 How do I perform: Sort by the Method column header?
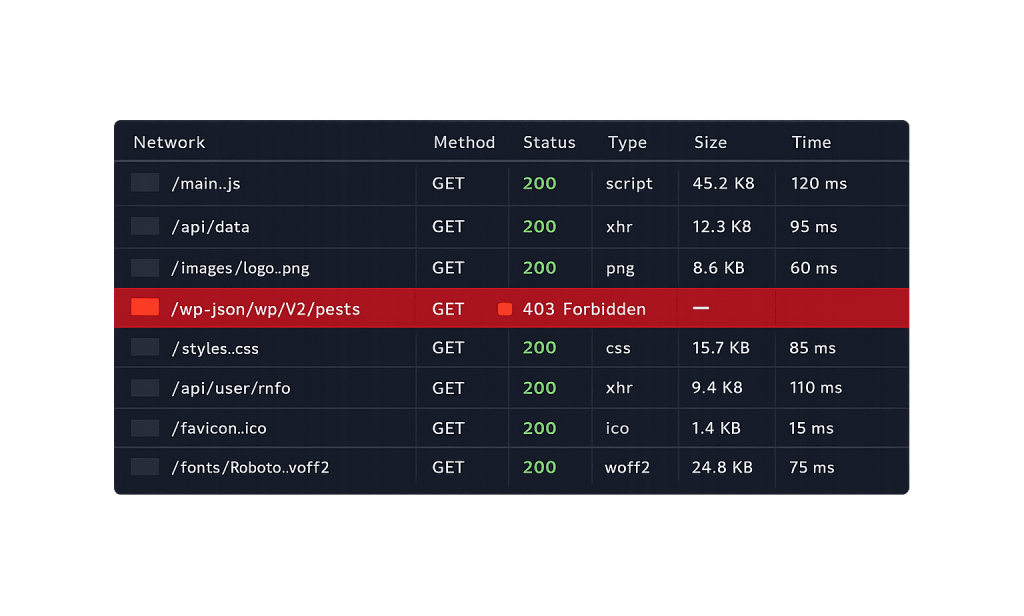[x=464, y=142]
